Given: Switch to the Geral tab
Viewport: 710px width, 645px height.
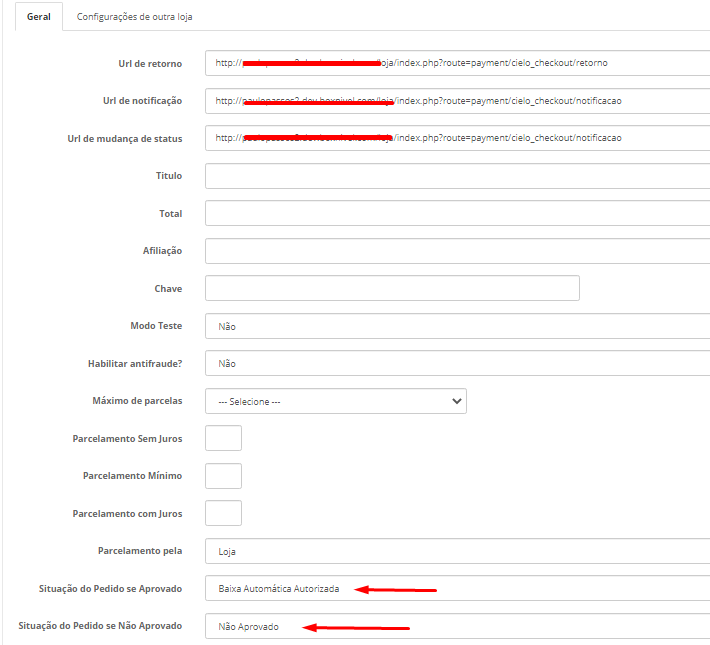Looking at the screenshot, I should click(x=39, y=17).
